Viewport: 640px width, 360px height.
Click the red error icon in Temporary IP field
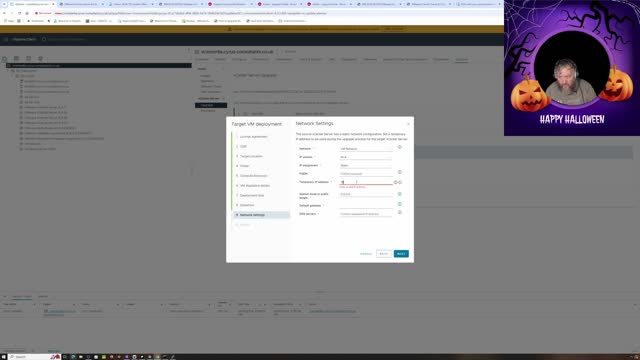[395, 182]
